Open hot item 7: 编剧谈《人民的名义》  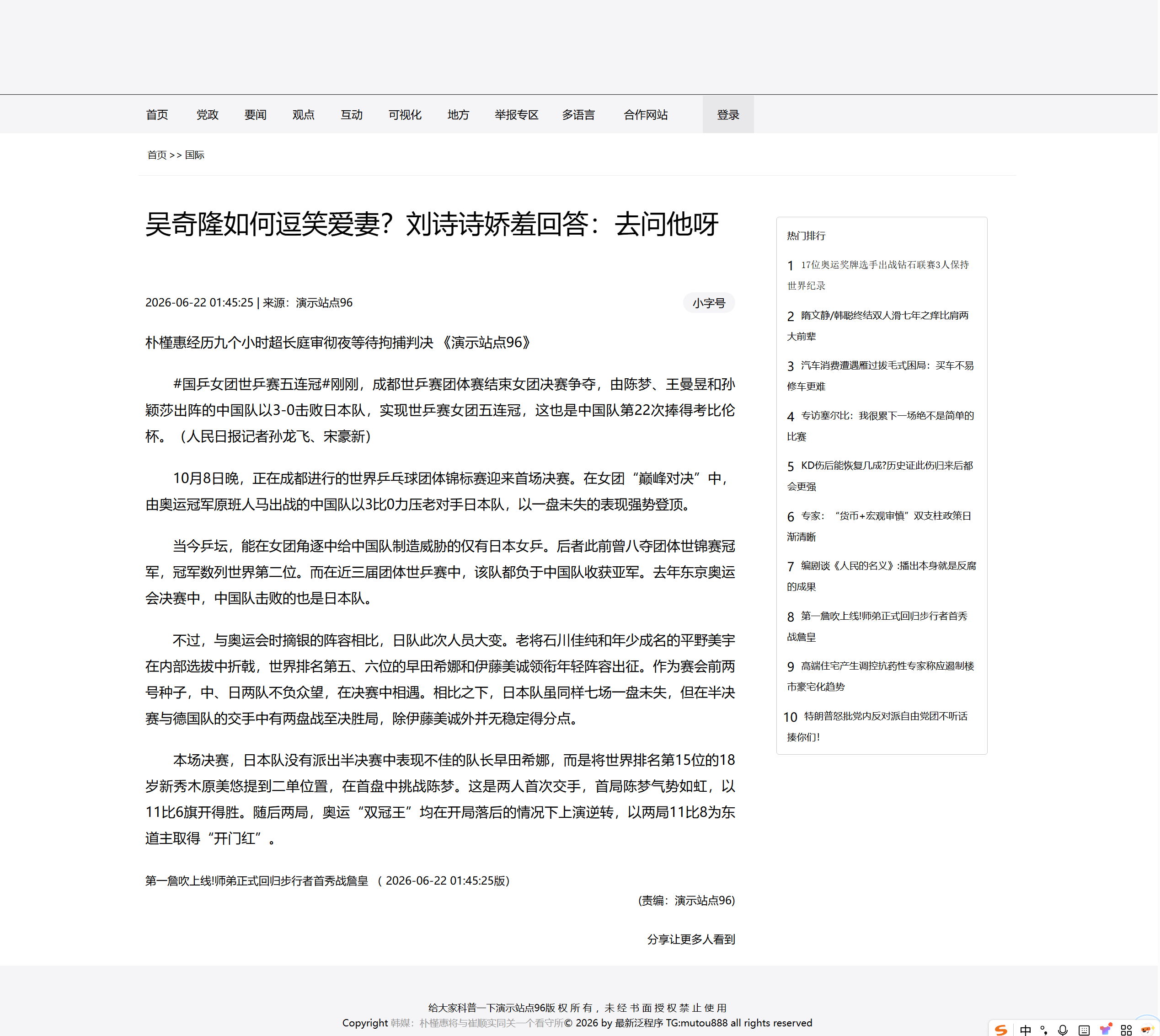point(882,576)
